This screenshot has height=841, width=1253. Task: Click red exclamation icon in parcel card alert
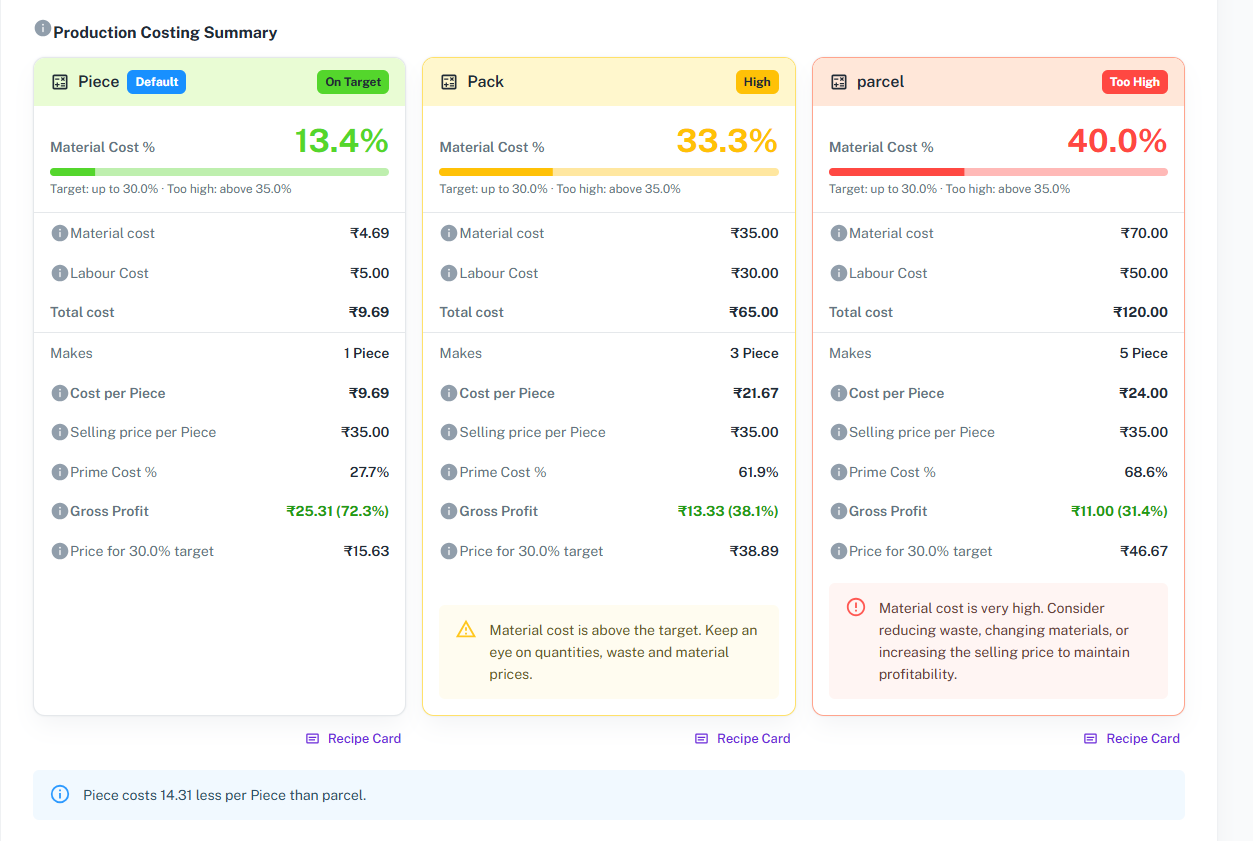point(856,607)
